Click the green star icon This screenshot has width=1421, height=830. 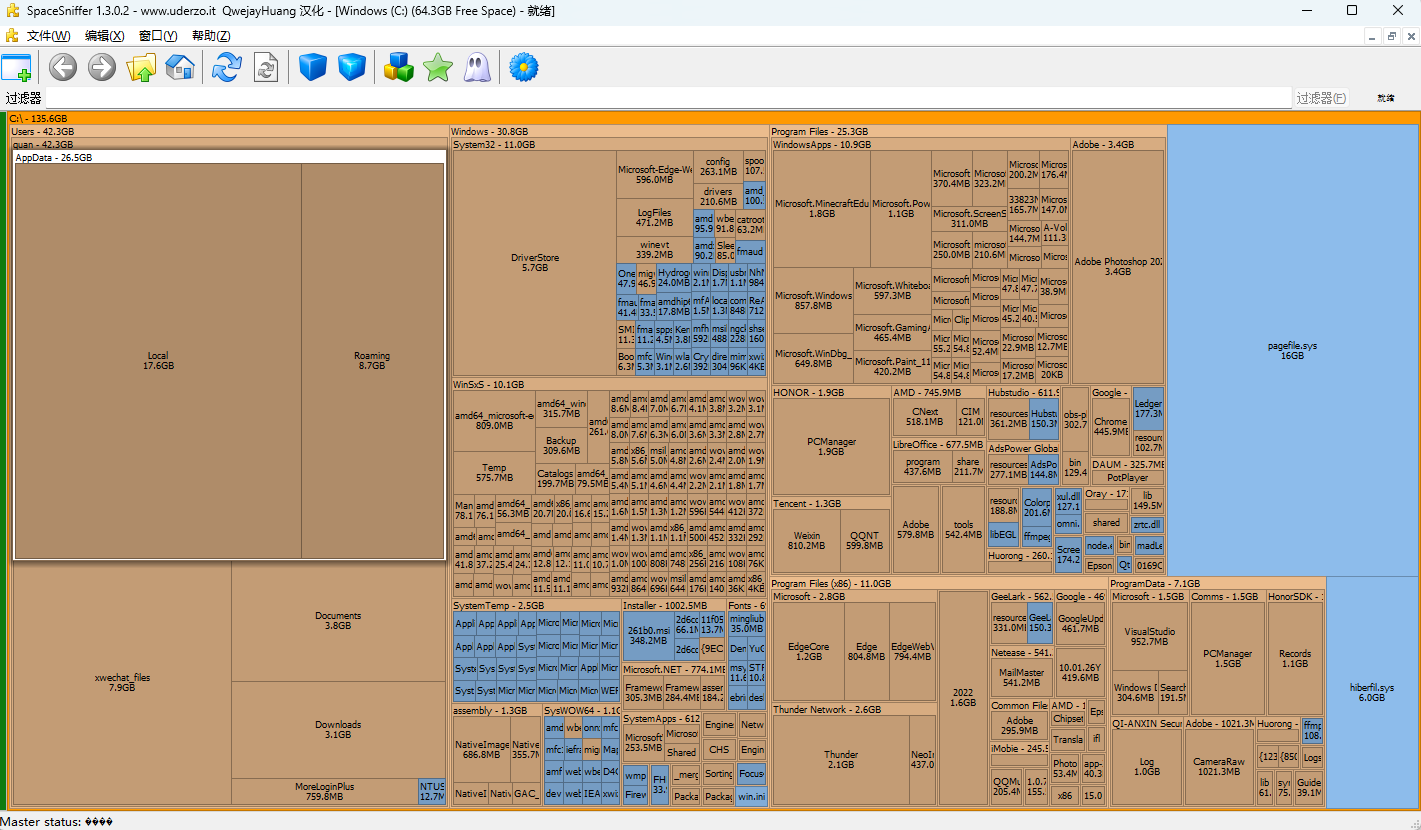438,68
